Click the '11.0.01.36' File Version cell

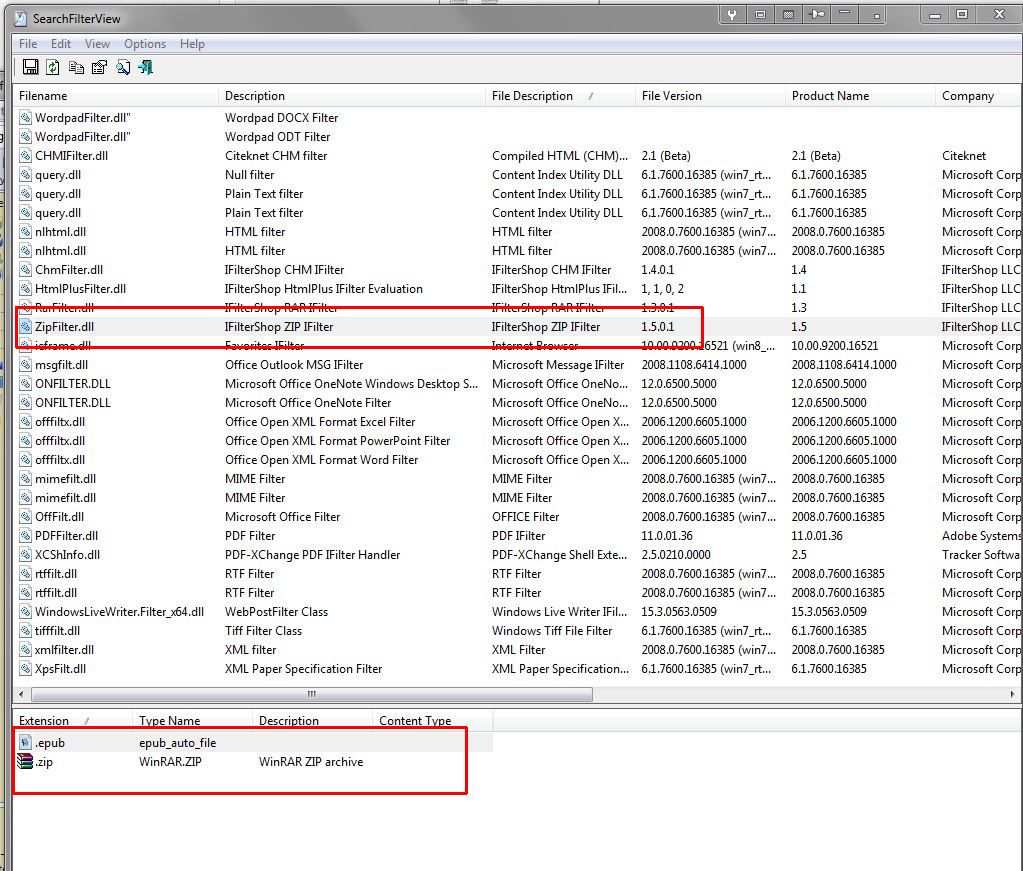pyautogui.click(x=667, y=536)
